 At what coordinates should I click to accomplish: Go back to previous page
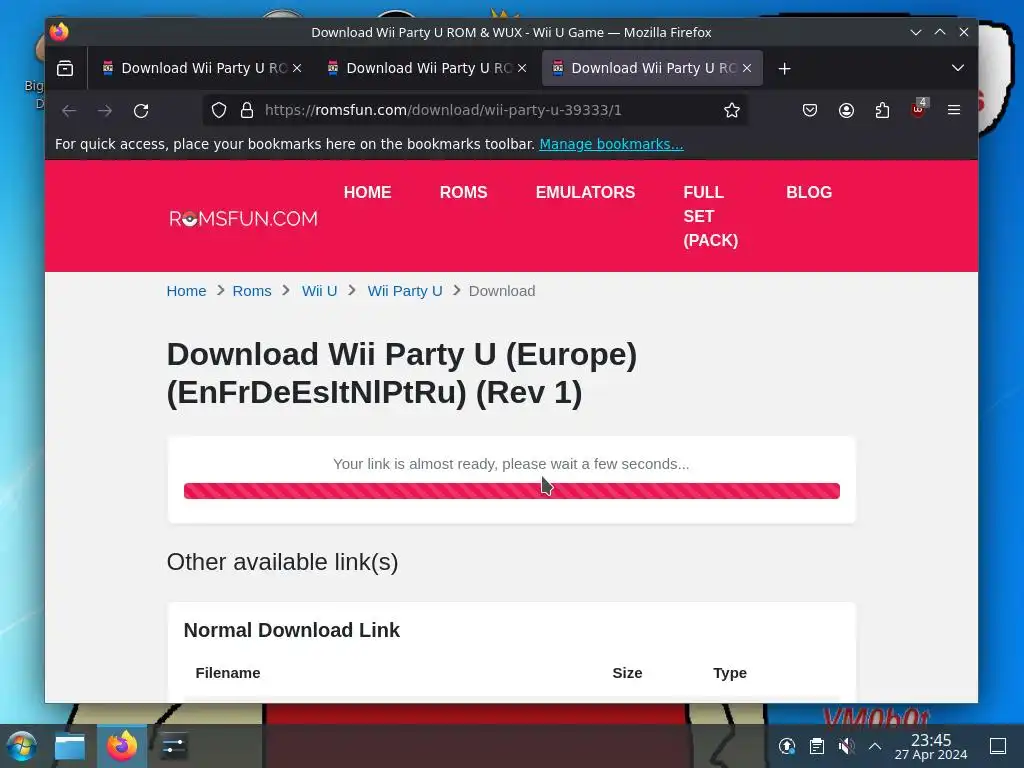pyautogui.click(x=69, y=110)
